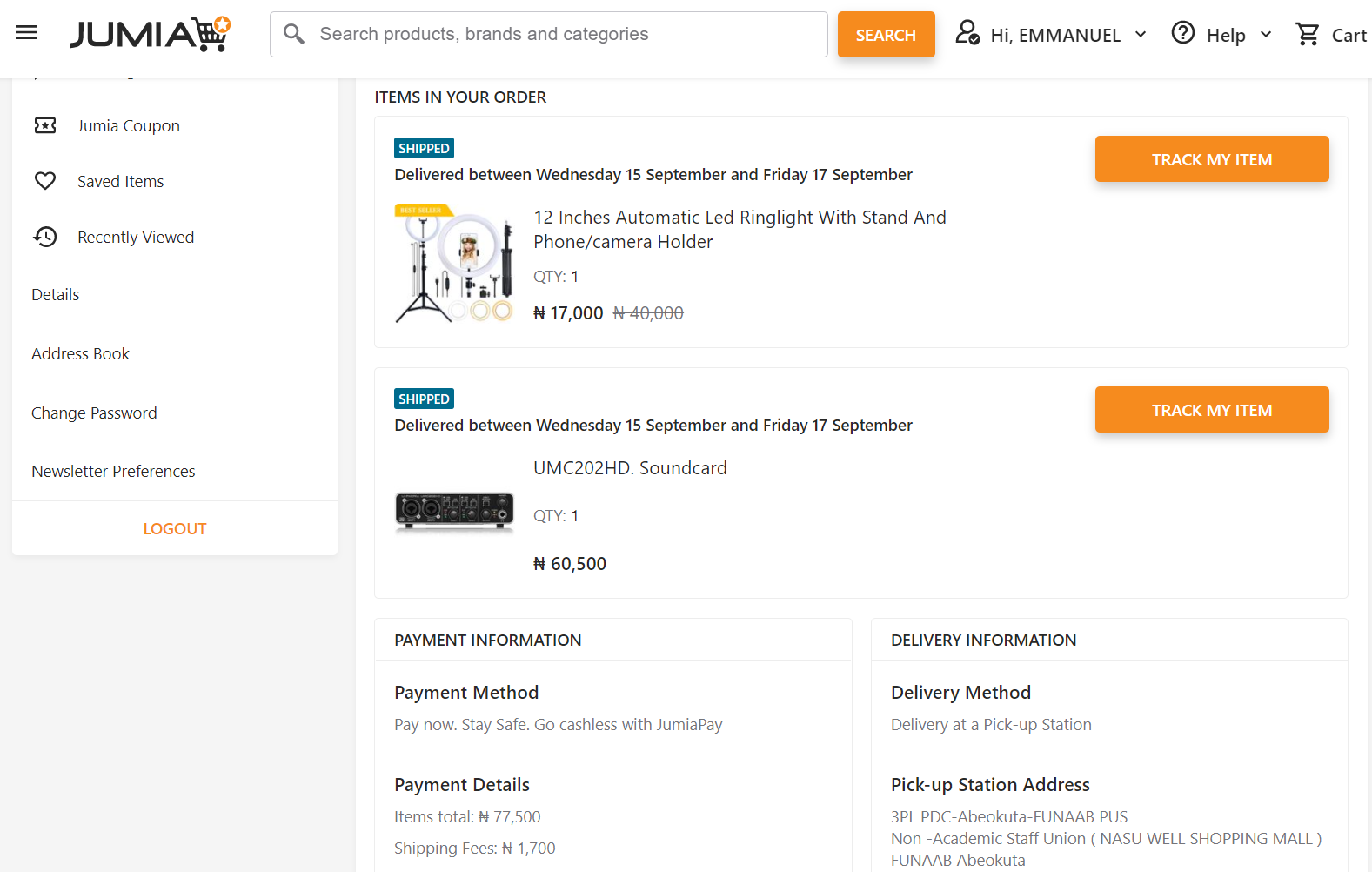Click the ITEMS IN YOUR ORDER heading

(460, 97)
